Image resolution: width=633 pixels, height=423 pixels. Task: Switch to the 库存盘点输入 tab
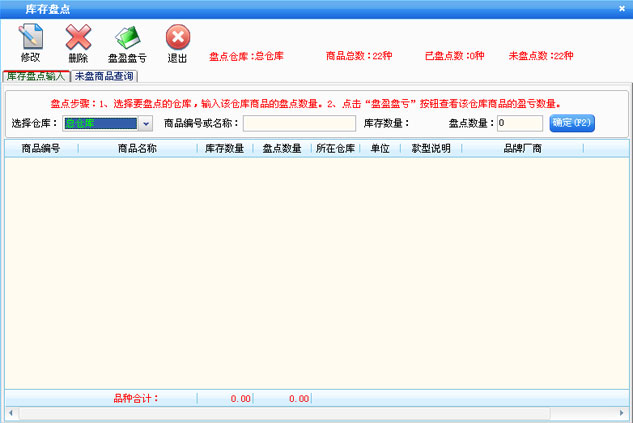coord(35,76)
